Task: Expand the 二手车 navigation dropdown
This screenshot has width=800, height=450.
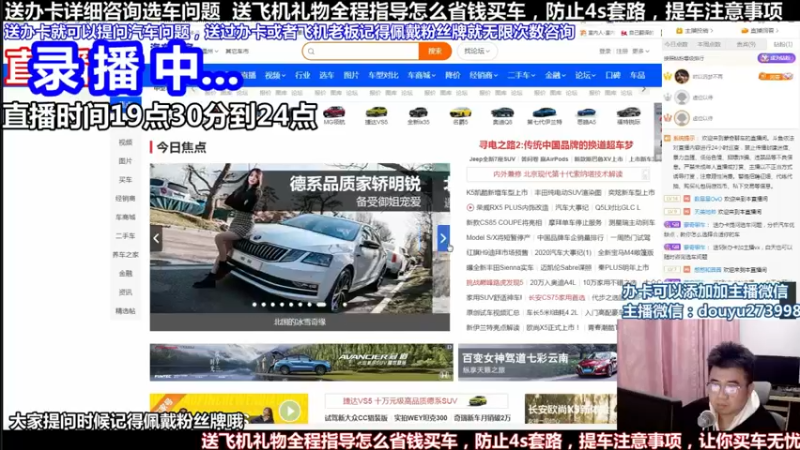Action: coord(521,76)
